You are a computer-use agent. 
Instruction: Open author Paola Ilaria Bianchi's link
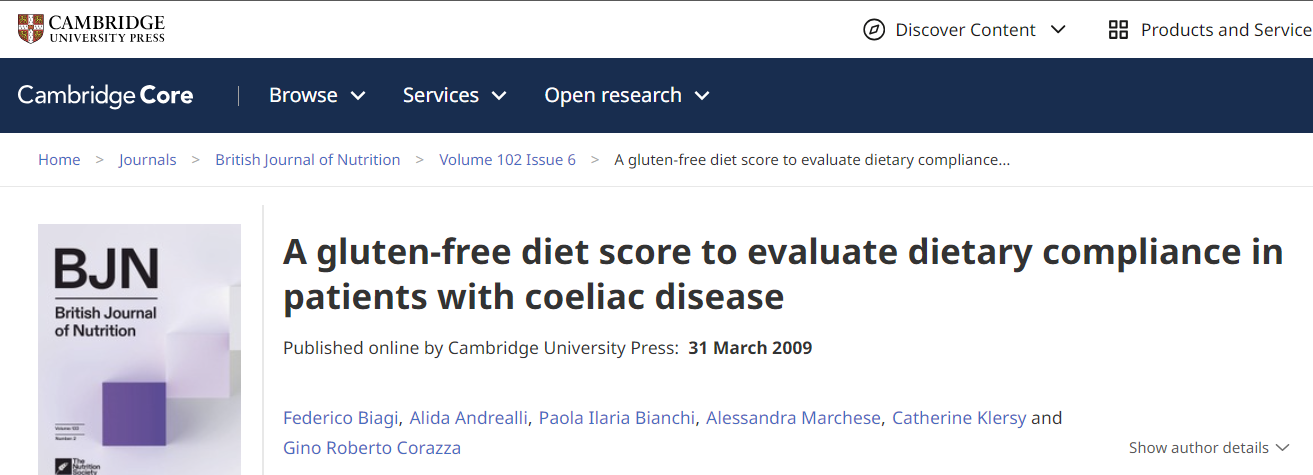click(x=616, y=418)
